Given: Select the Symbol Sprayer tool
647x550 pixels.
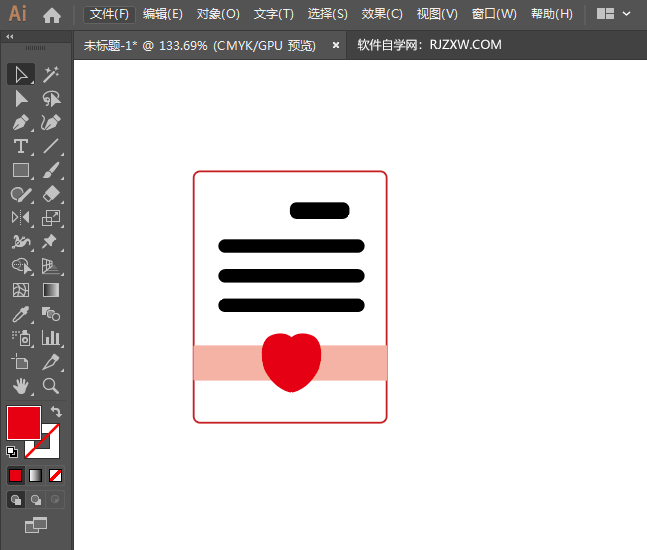Looking at the screenshot, I should pyautogui.click(x=21, y=338).
